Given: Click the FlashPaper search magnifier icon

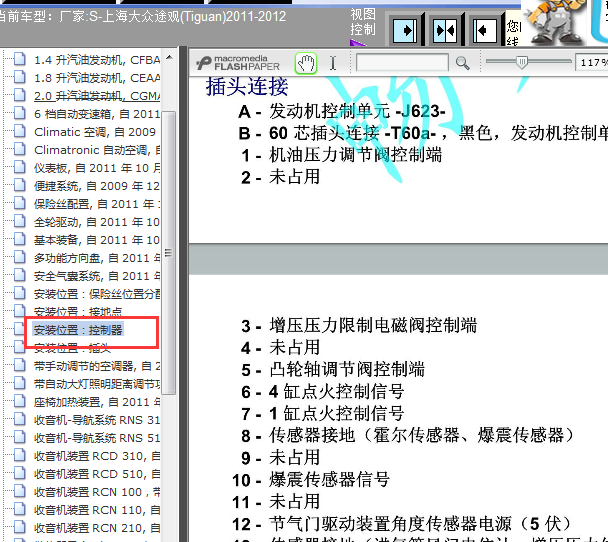Looking at the screenshot, I should (463, 63).
